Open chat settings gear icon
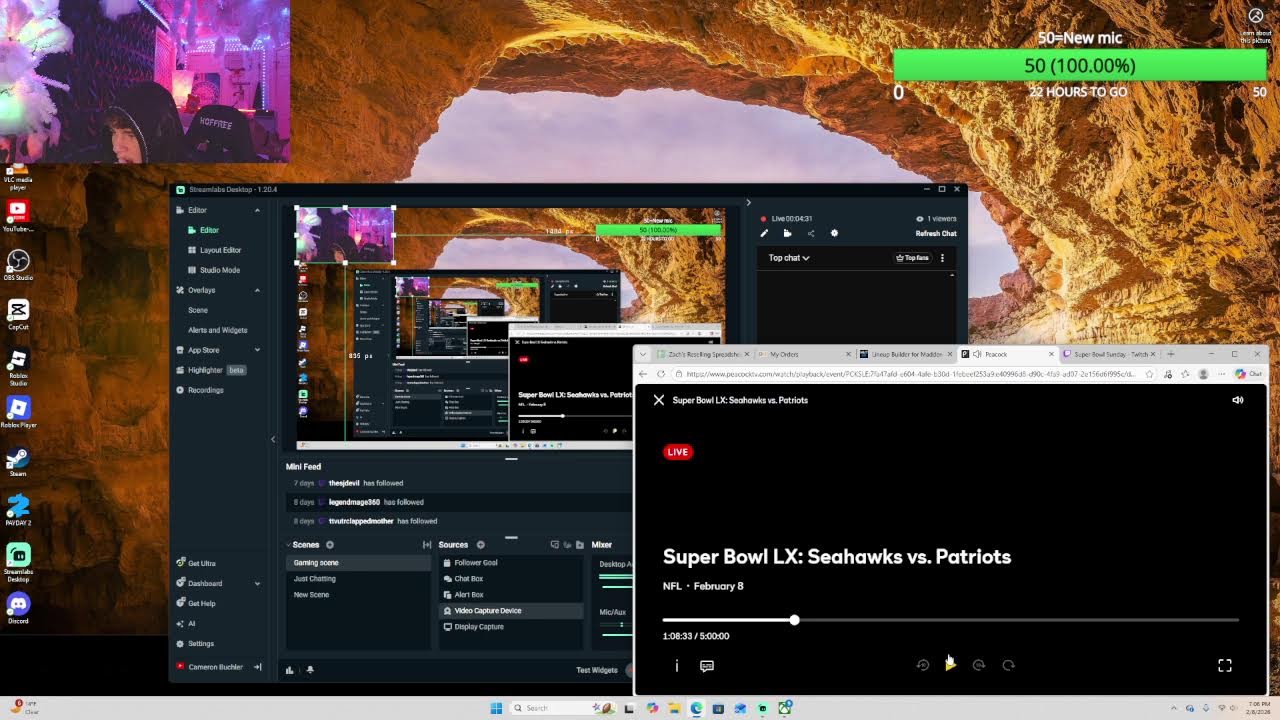The height and width of the screenshot is (720, 1280). pos(834,234)
